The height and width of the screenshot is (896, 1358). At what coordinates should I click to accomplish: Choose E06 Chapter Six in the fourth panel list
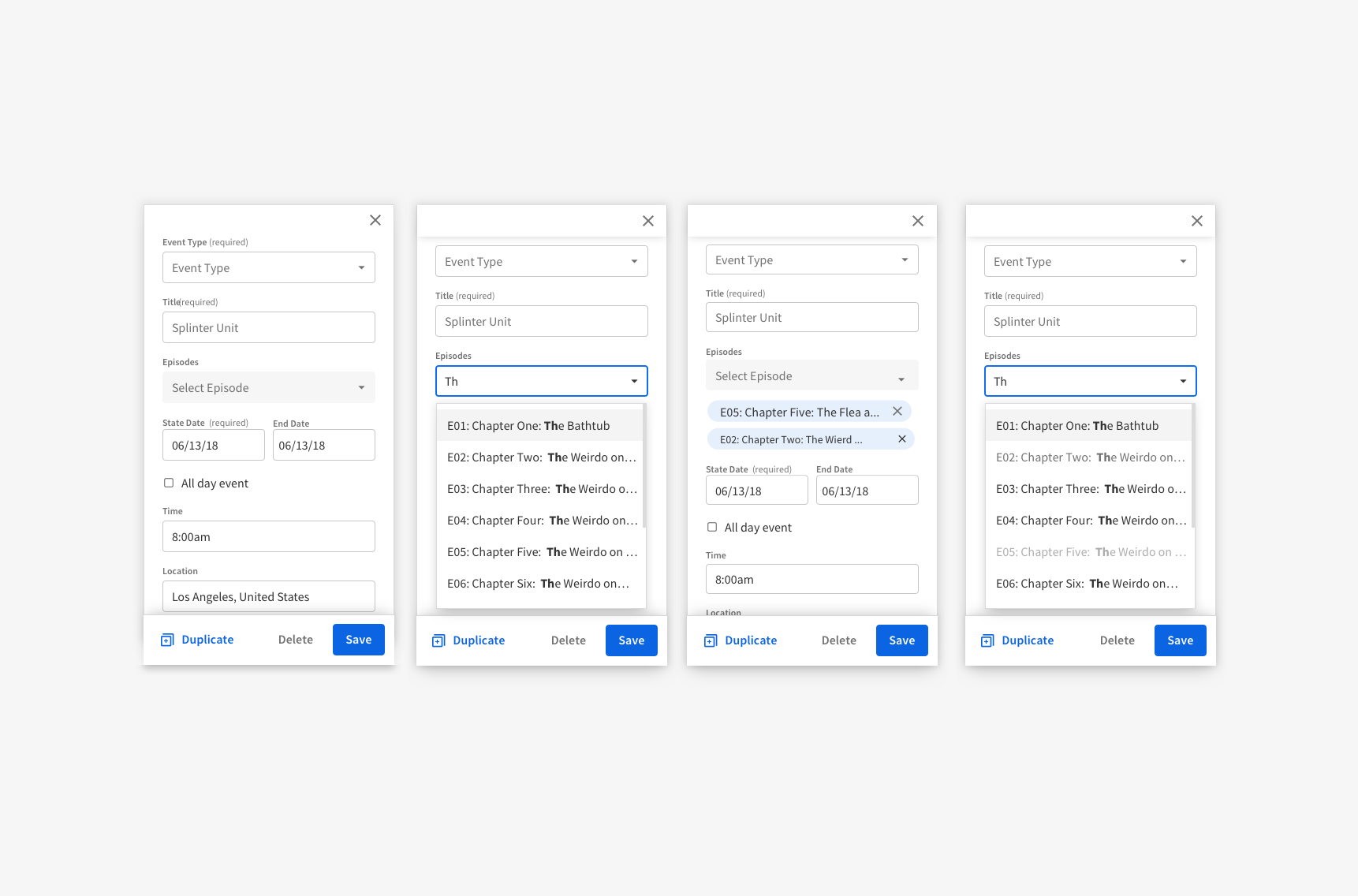[1088, 584]
